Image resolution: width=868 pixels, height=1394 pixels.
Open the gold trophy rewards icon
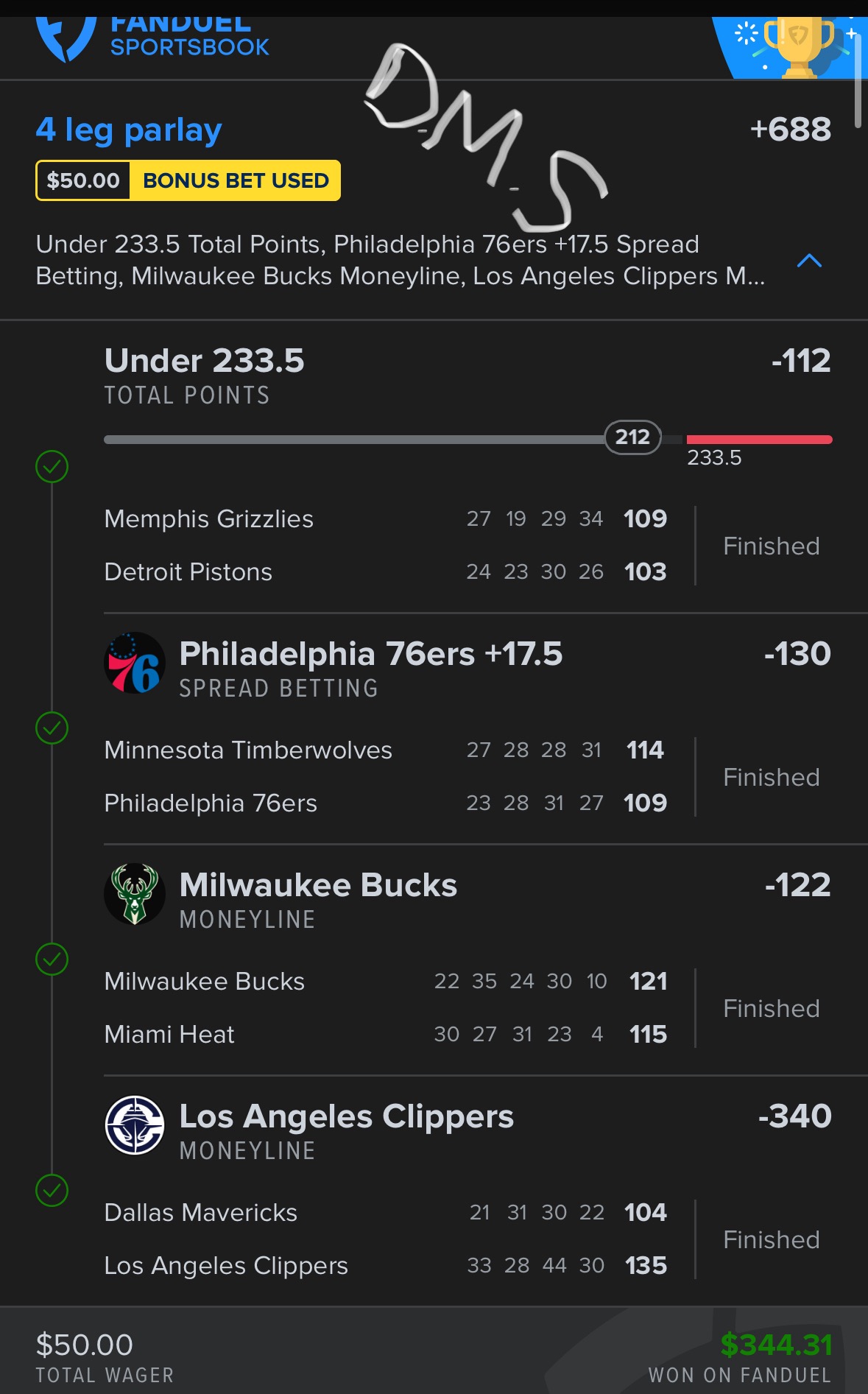click(798, 46)
